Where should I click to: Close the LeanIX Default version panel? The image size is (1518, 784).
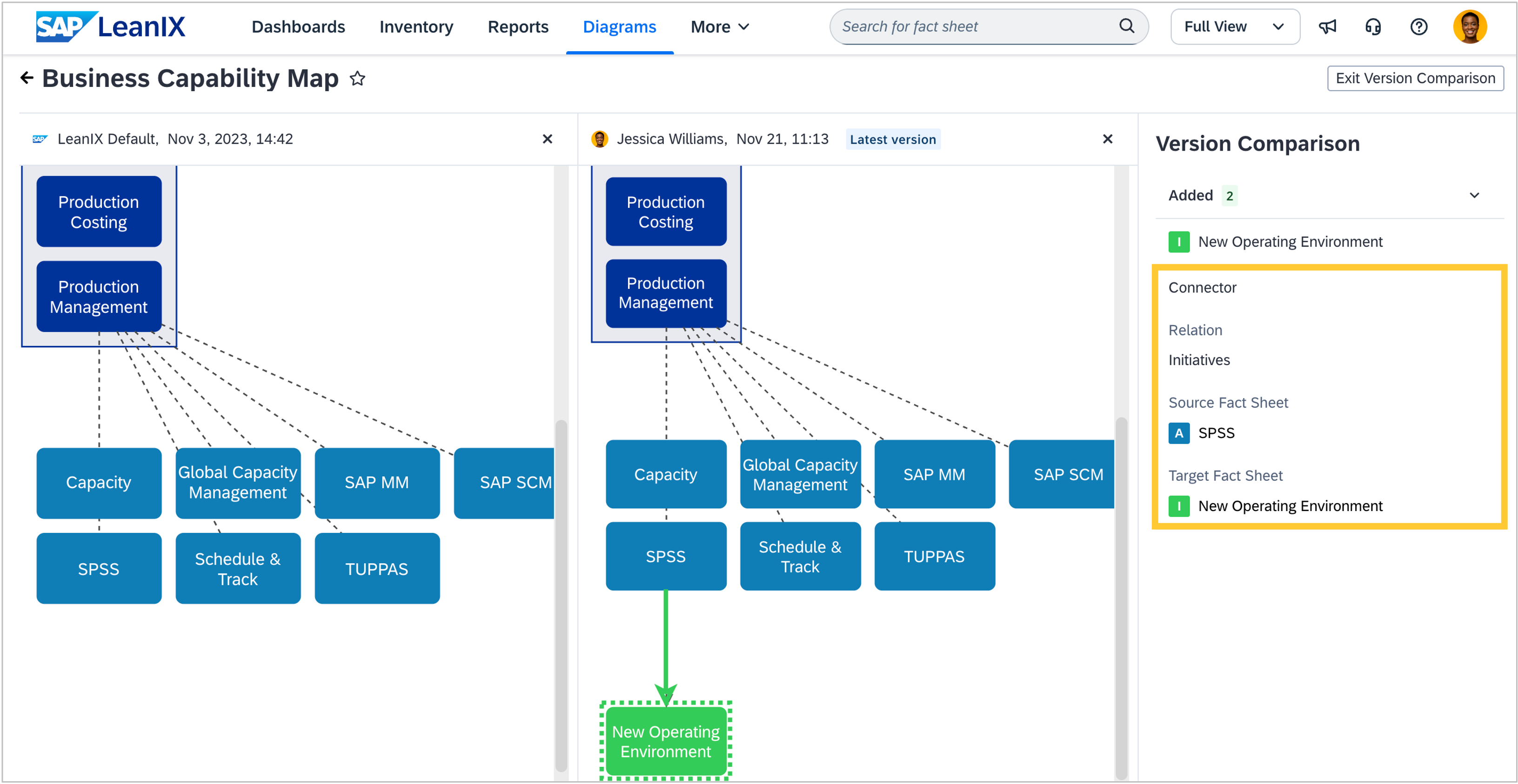pyautogui.click(x=547, y=139)
